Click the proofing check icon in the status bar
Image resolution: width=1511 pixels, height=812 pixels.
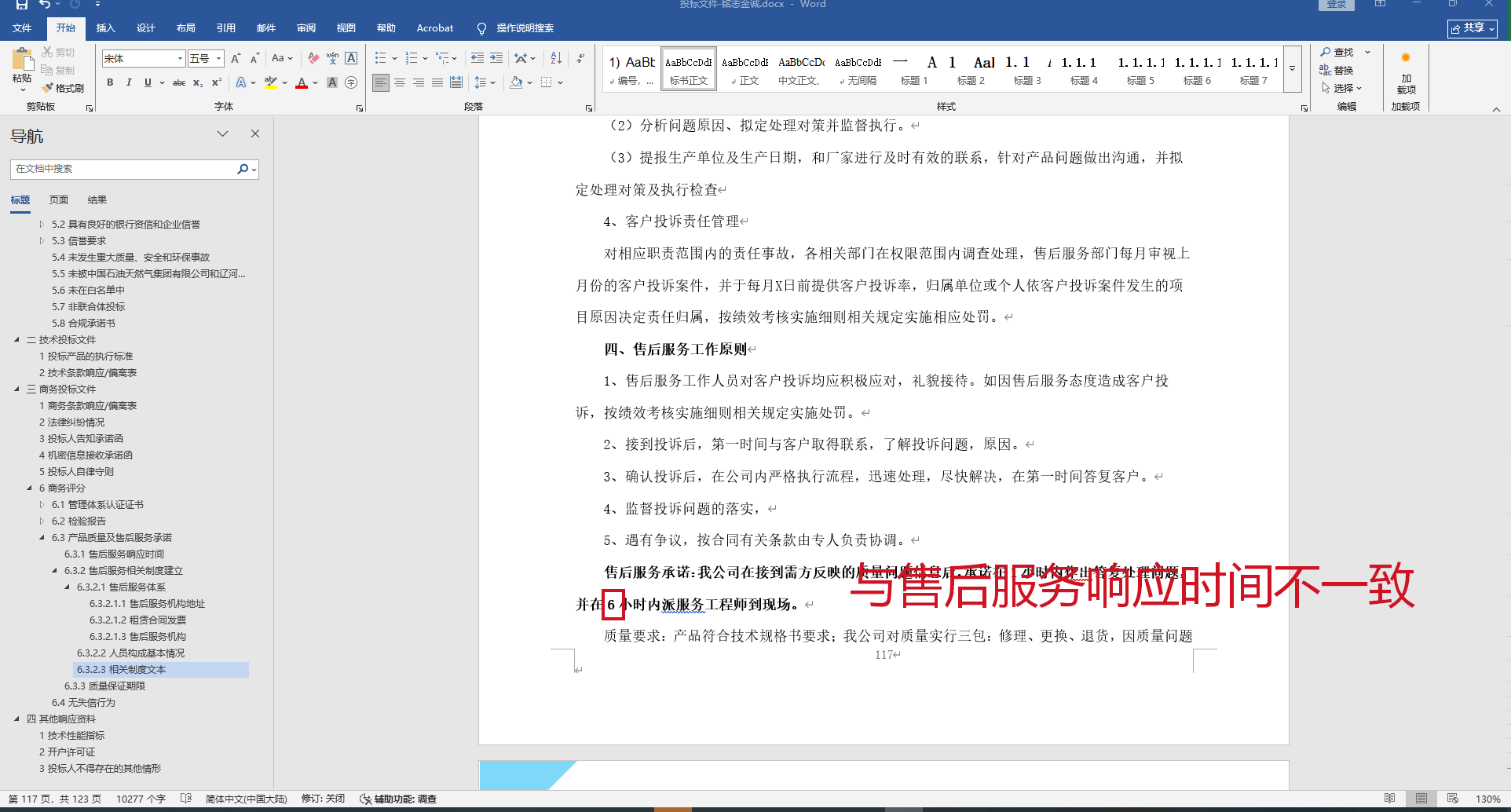[x=186, y=799]
